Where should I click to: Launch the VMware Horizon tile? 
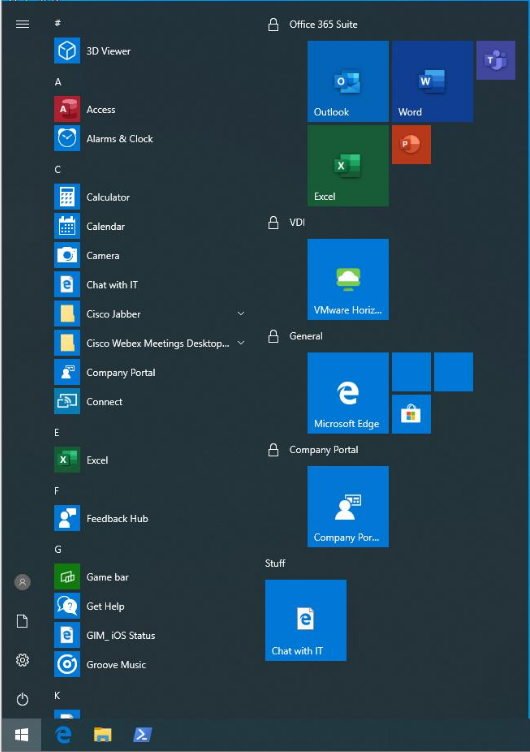click(348, 279)
